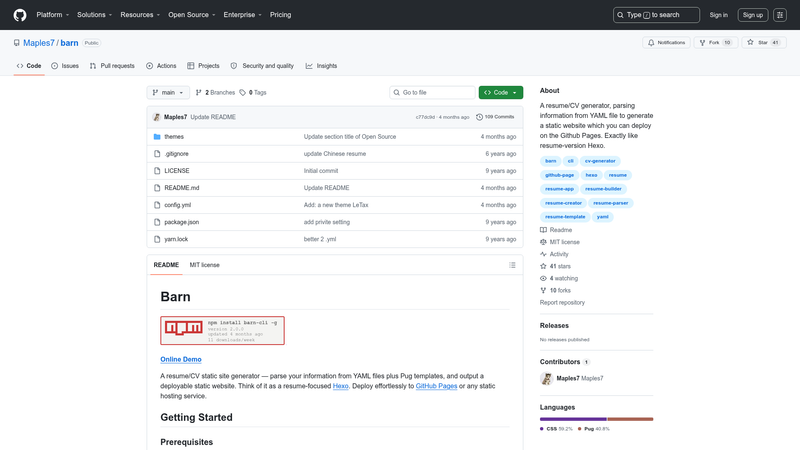Image resolution: width=800 pixels, height=450 pixels.
Task: Open commit 'Add: a new theme LeTax'
Action: [336, 205]
